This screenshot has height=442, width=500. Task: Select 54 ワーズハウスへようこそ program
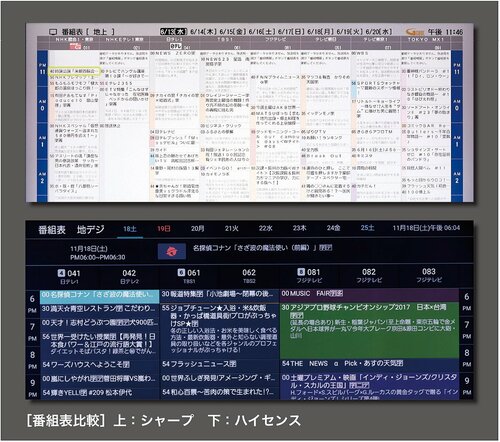(x=99, y=365)
